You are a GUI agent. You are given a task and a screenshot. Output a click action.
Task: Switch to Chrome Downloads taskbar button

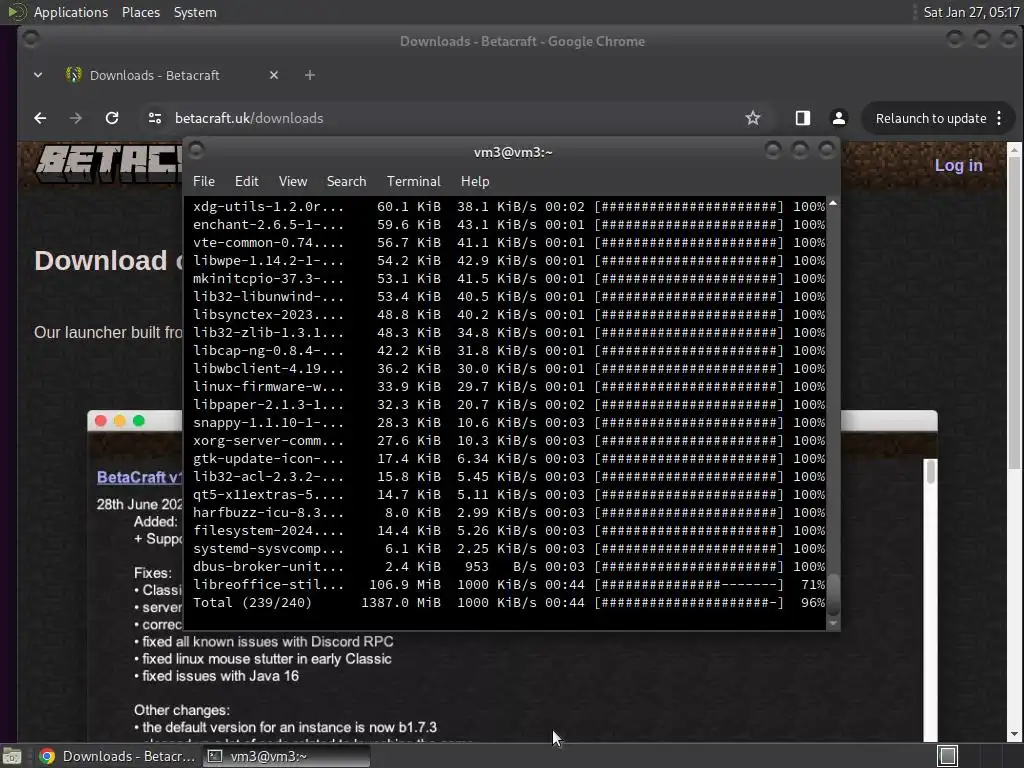[x=118, y=756]
